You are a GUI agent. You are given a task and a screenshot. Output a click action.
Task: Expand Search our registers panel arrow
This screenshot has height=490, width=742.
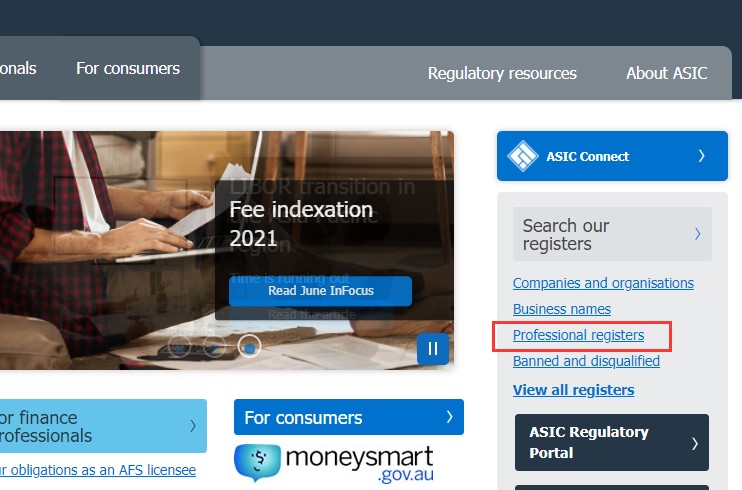coord(698,234)
